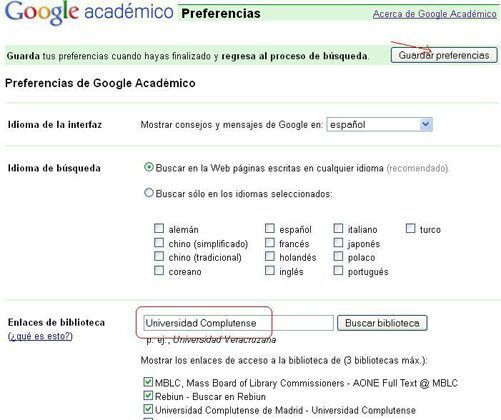Check the alemán language checkbox

coord(159,228)
